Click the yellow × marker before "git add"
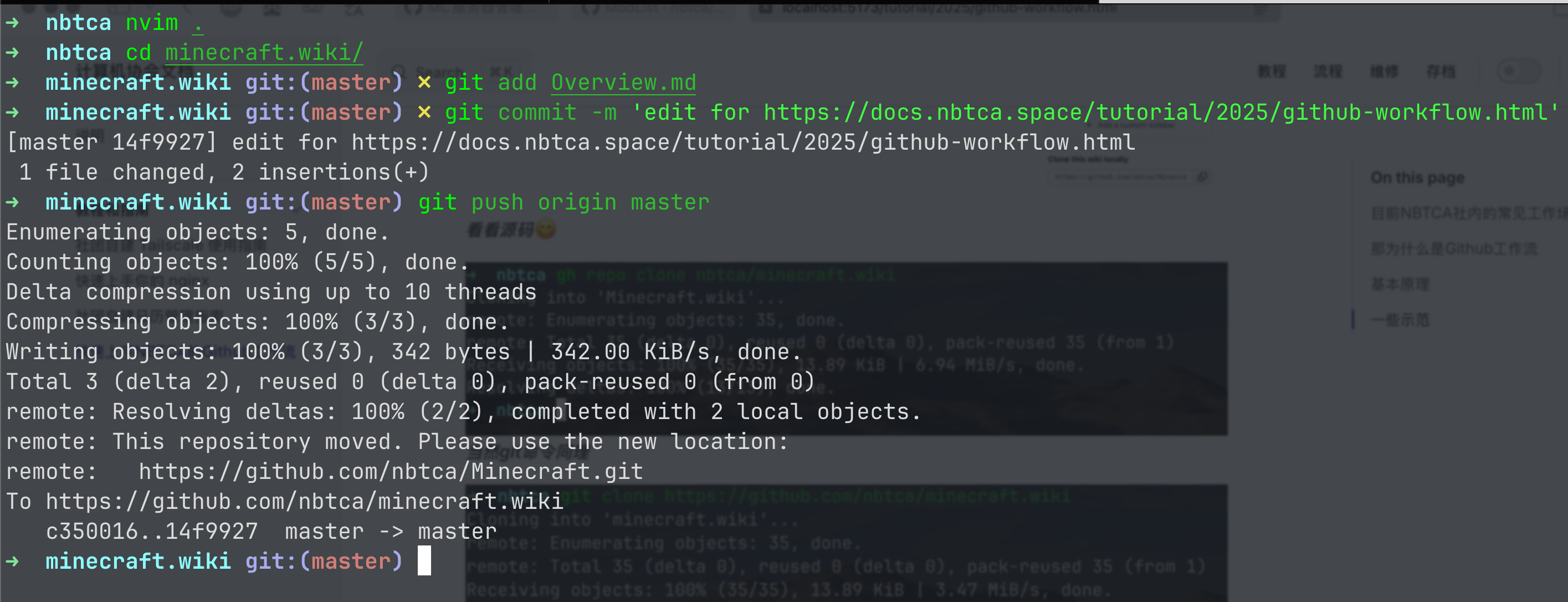1568x602 pixels. click(x=424, y=83)
